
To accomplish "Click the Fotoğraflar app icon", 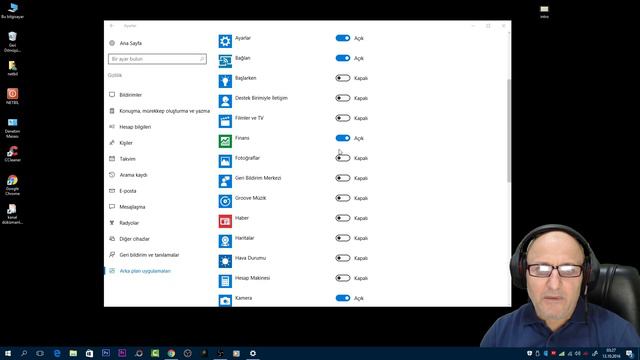I will click(225, 161).
